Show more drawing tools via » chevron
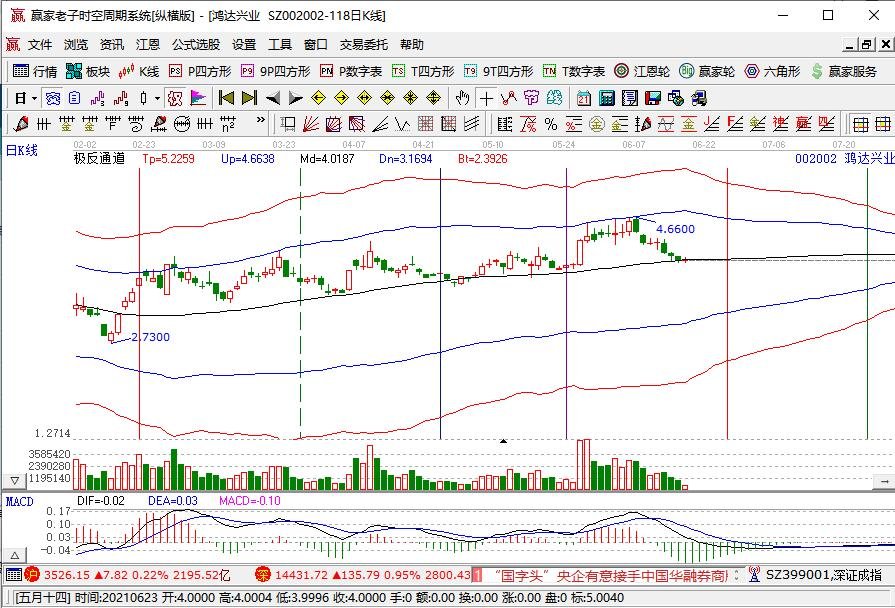This screenshot has width=895, height=608. tap(261, 120)
